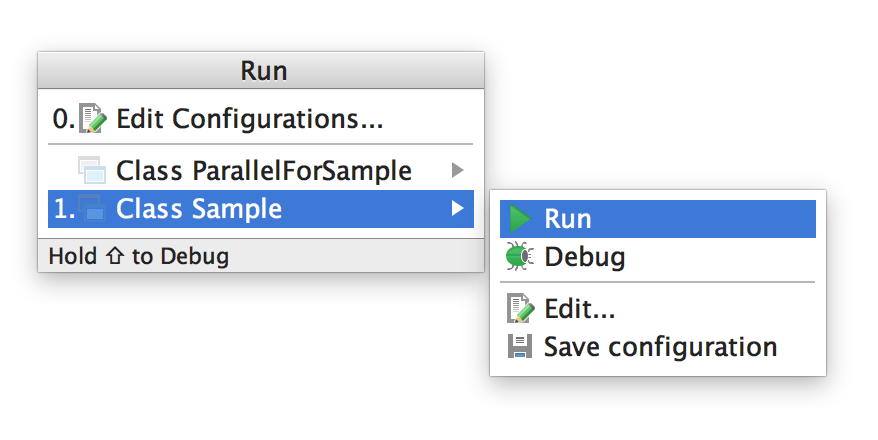Choose the Debug label in the submenu
Image resolution: width=878 pixels, height=440 pixels.
pyautogui.click(x=585, y=257)
